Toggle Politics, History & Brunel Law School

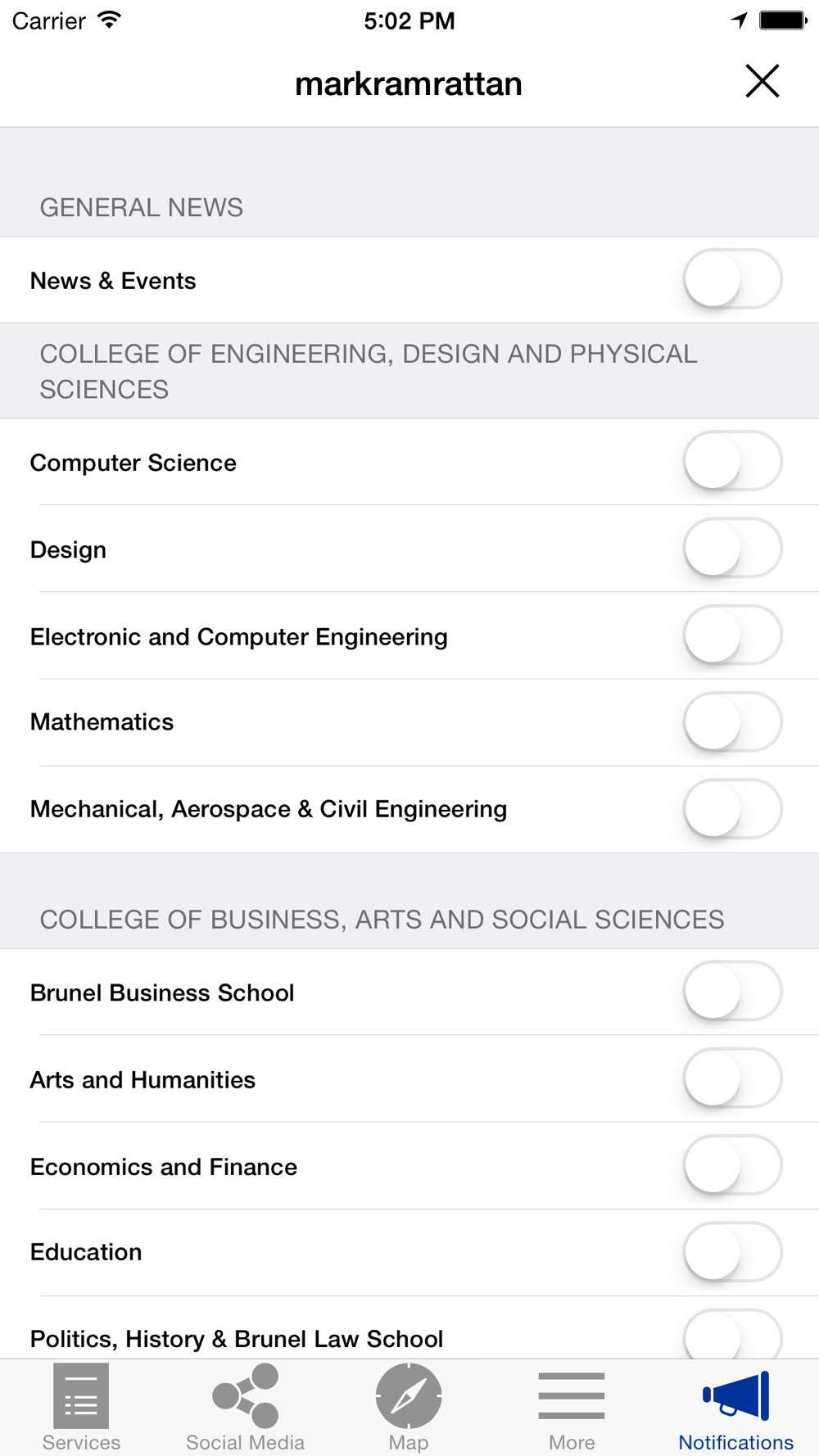[x=732, y=1336]
